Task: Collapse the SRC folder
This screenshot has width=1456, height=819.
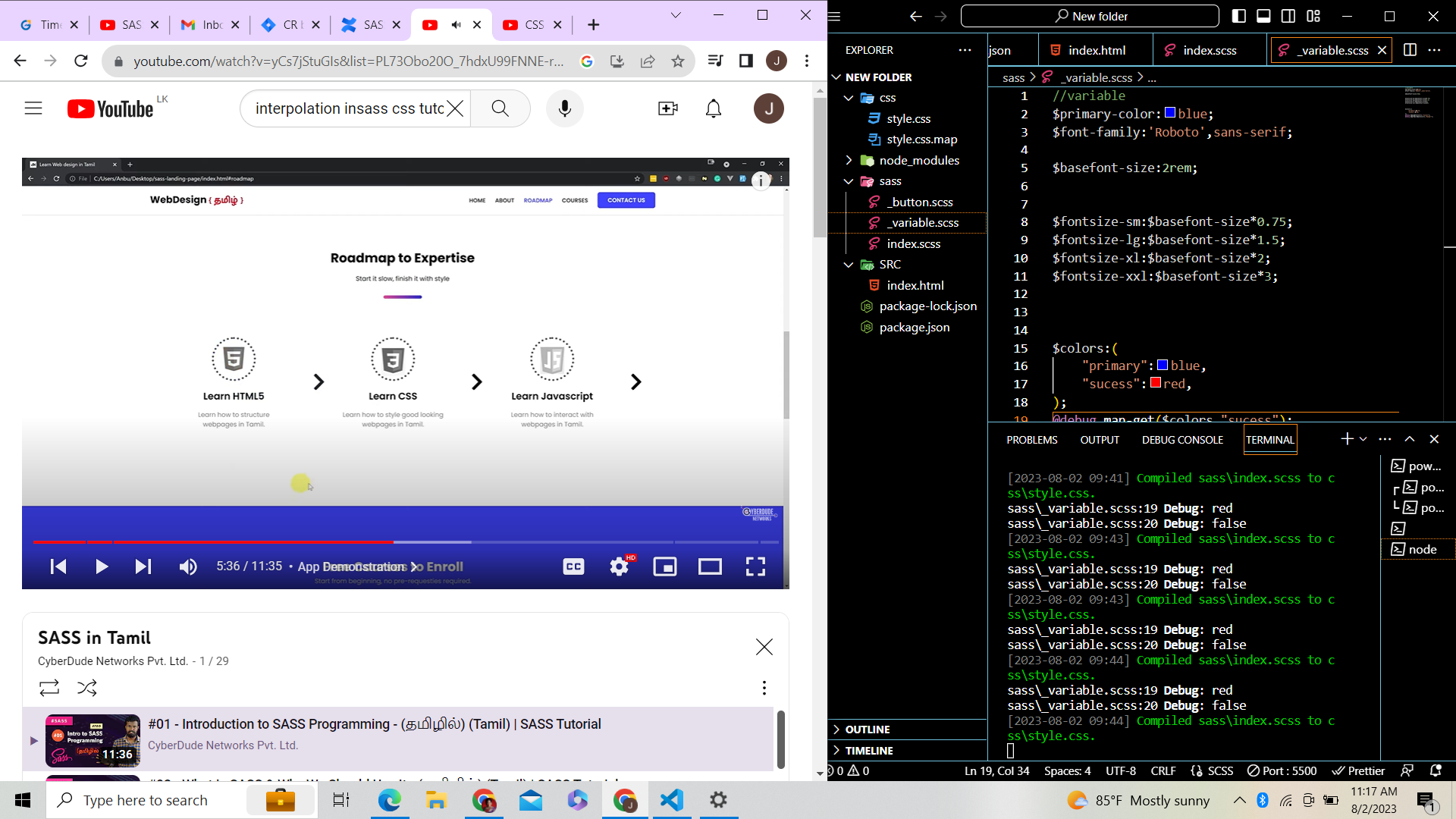Action: 849,265
